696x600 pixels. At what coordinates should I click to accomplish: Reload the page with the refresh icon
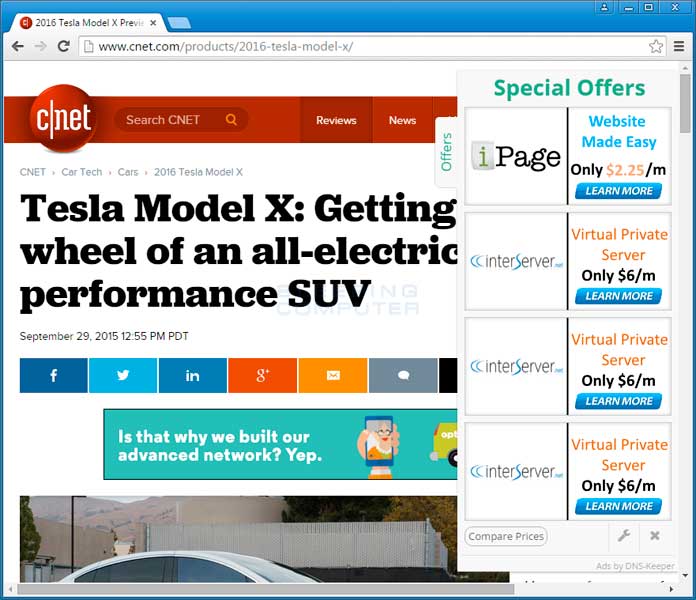(64, 46)
